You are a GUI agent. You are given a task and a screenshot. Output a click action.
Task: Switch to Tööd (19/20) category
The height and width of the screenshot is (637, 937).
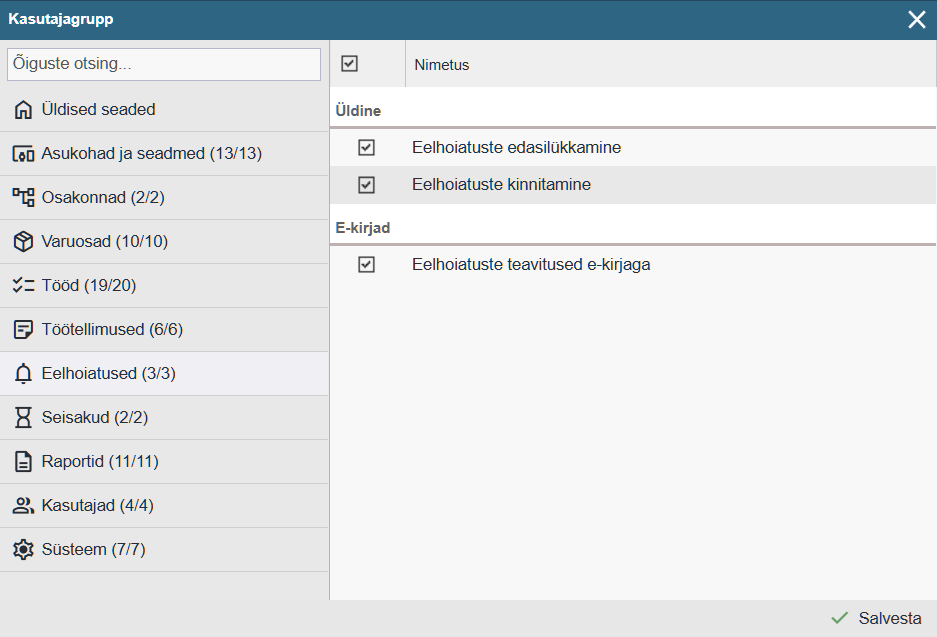click(88, 286)
